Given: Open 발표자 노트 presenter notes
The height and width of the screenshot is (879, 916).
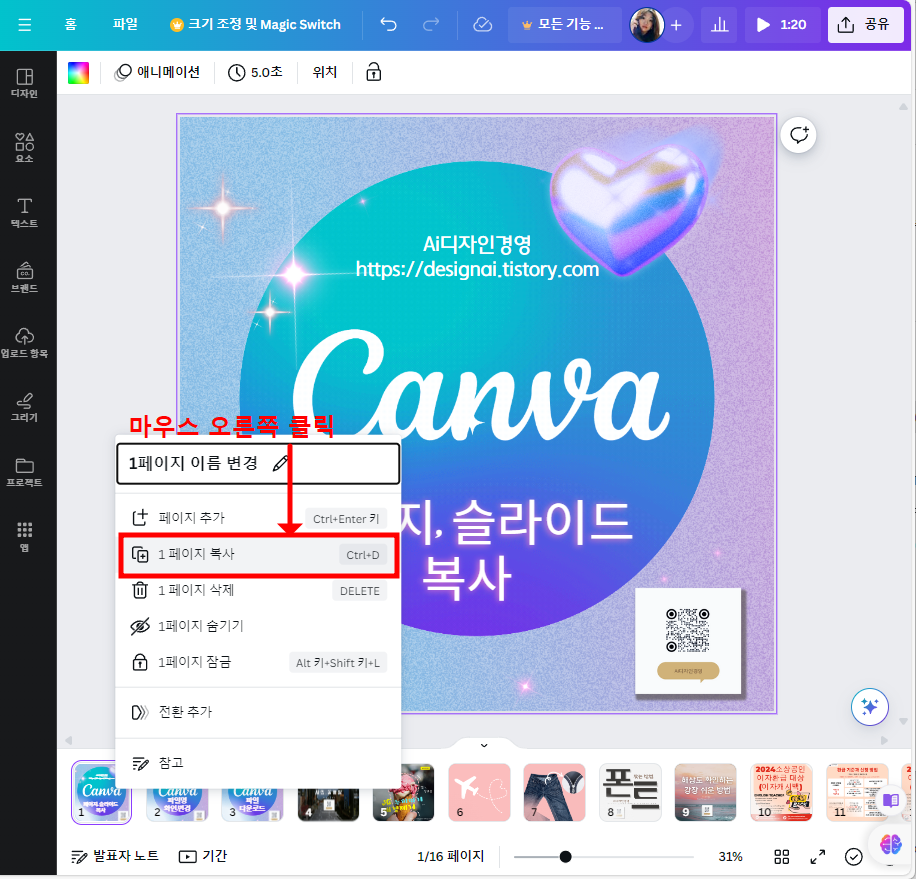Looking at the screenshot, I should 114,857.
